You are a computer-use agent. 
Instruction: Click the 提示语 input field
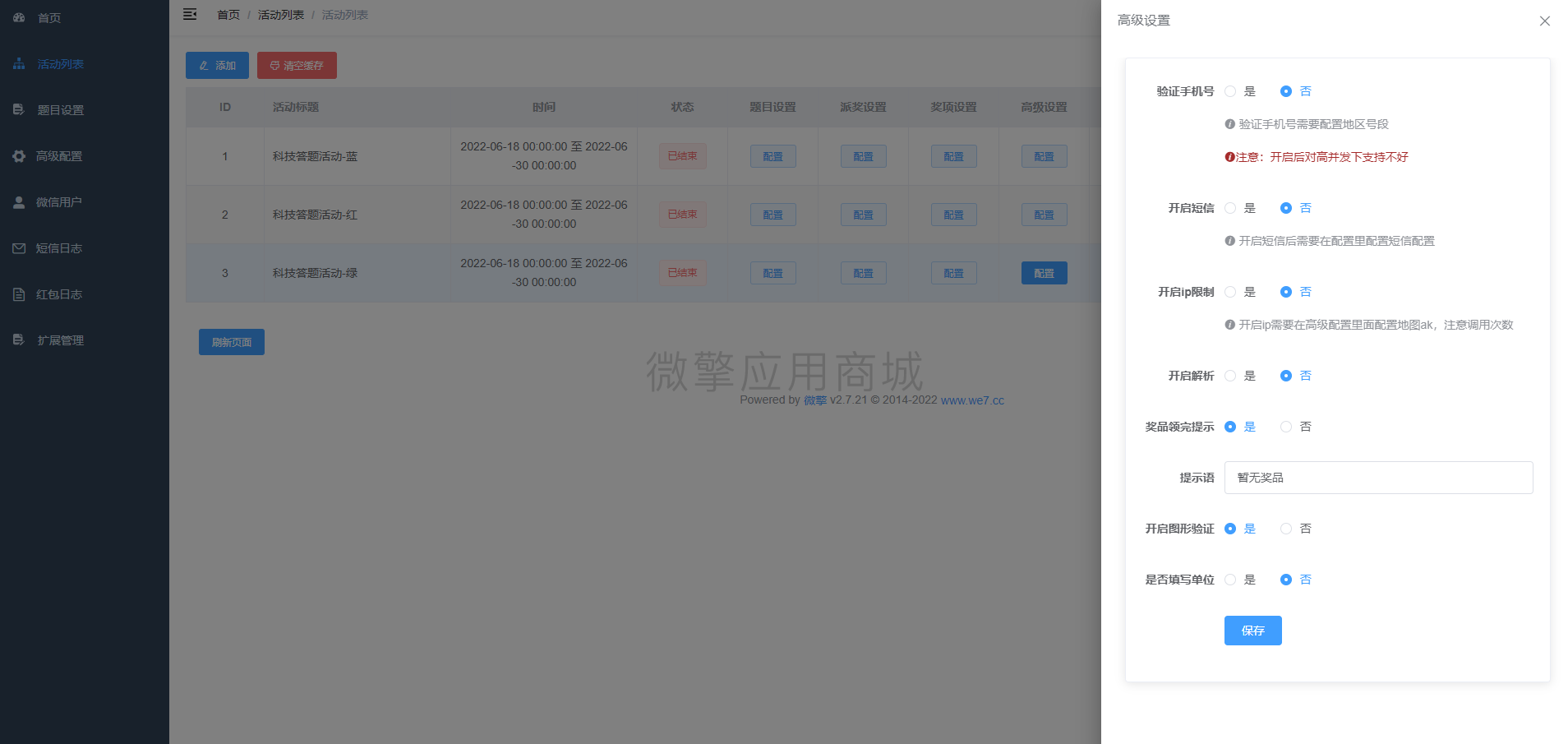[1378, 478]
